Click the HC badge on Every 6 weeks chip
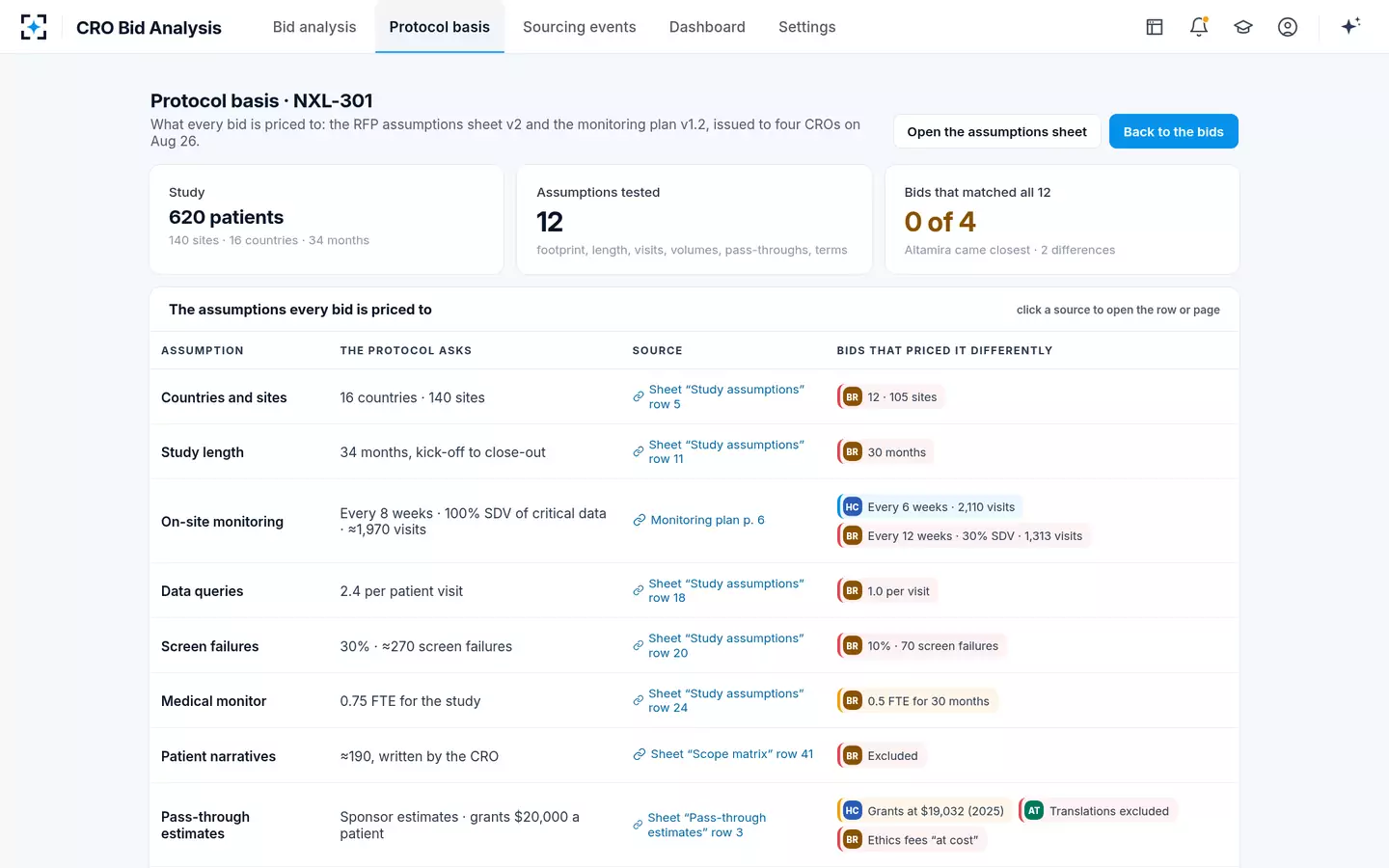Image resolution: width=1389 pixels, height=868 pixels. point(853,507)
